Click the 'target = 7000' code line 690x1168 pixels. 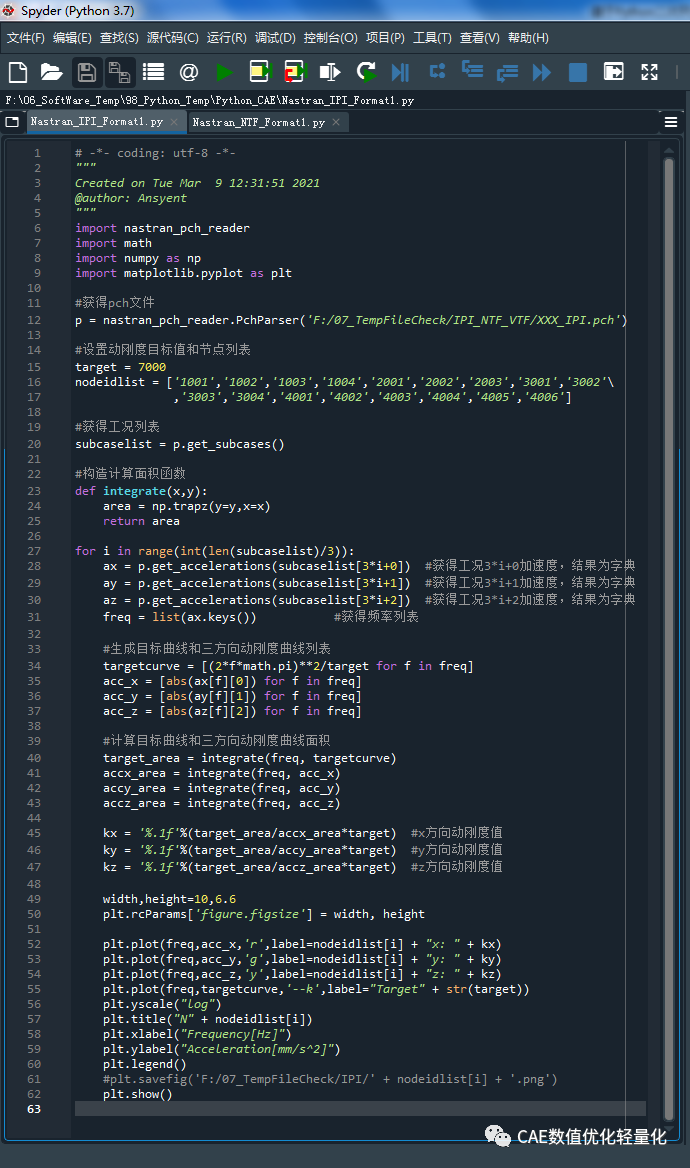pyautogui.click(x=121, y=367)
